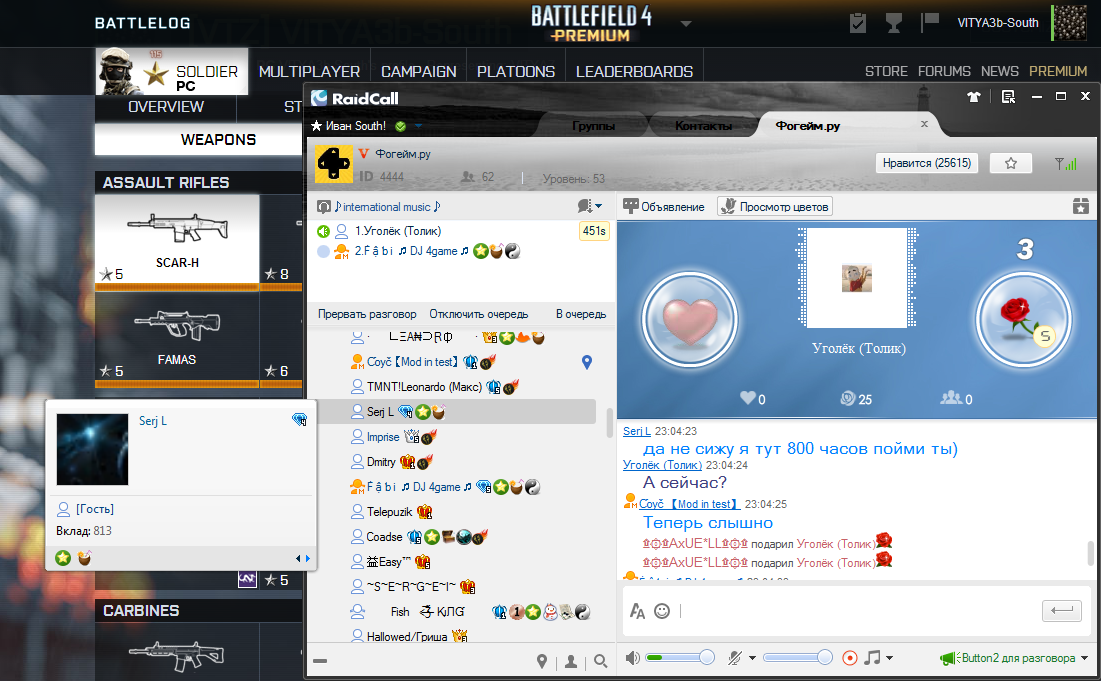Toggle the microphone mute icon

pyautogui.click(x=734, y=658)
